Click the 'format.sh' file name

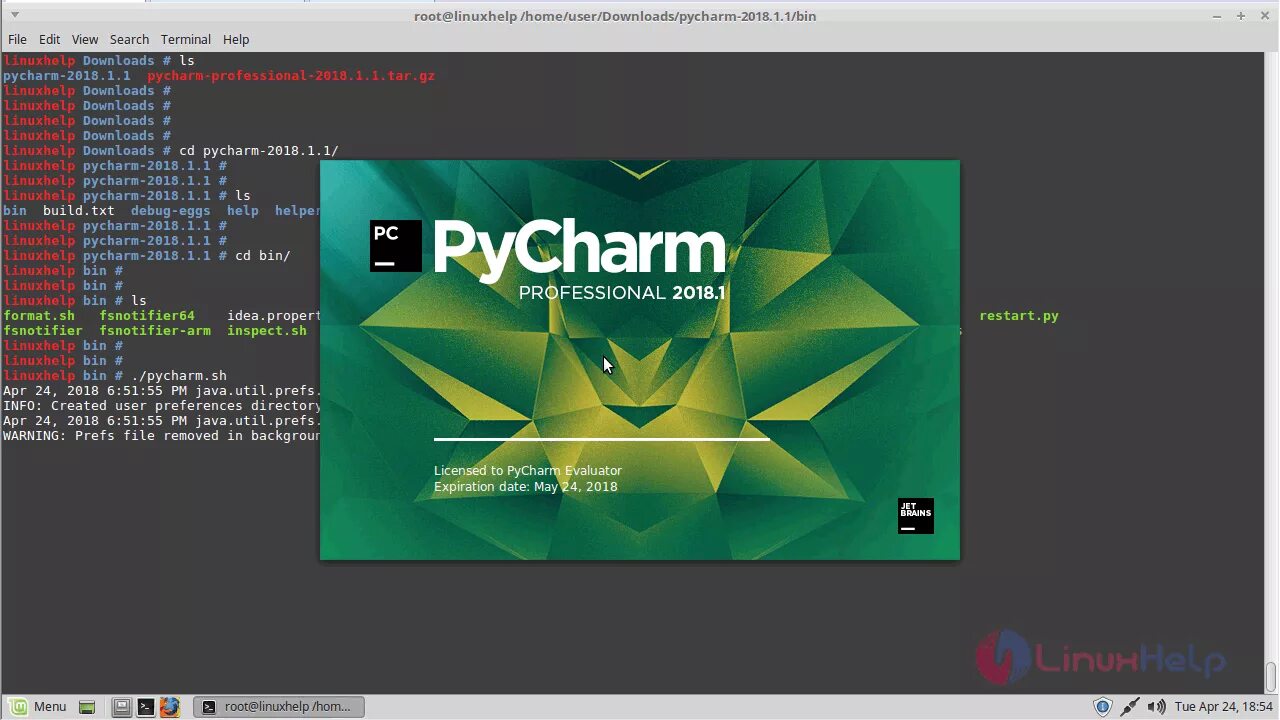[39, 316]
